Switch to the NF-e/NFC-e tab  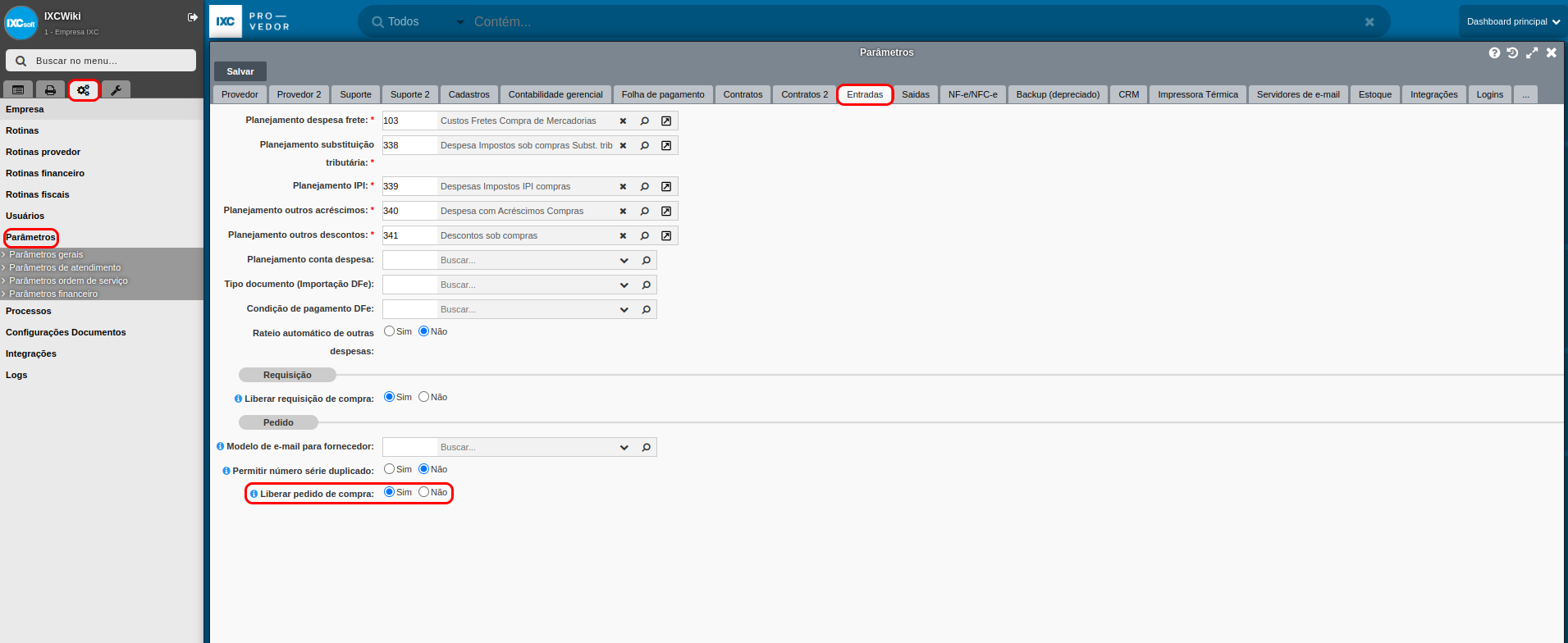click(973, 94)
